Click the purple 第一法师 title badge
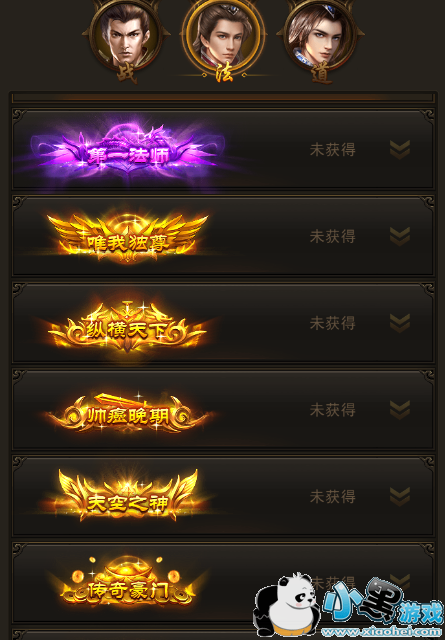Screen dimensions: 445x640 pos(128,152)
